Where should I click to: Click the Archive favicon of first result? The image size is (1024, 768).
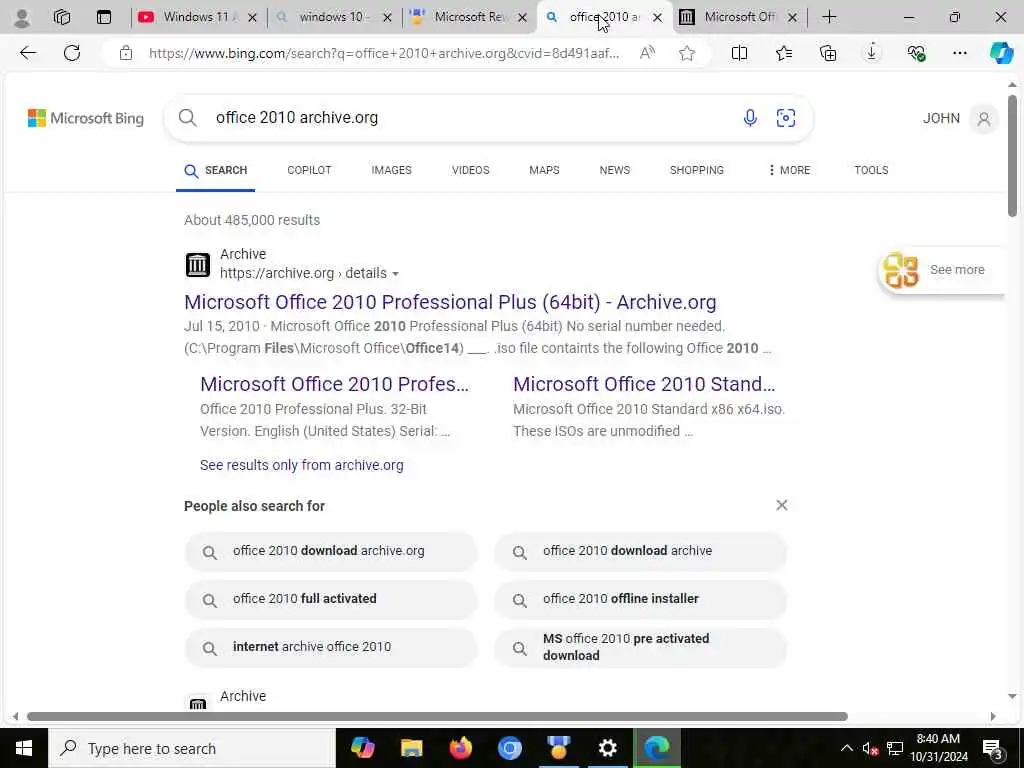(197, 264)
